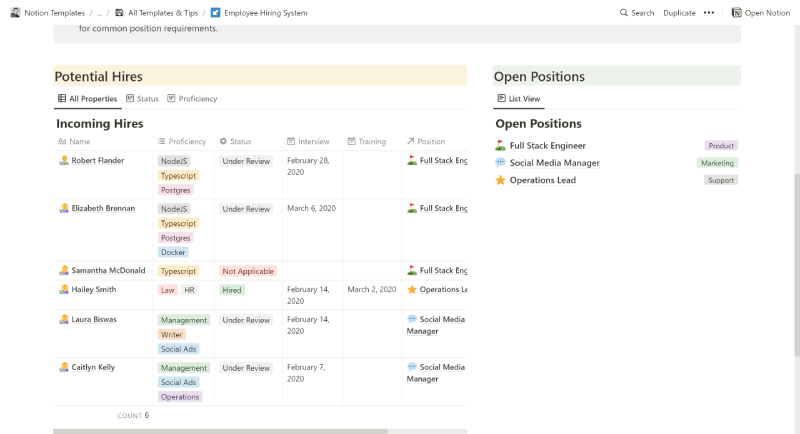
Task: Click the Docker proficiency tag
Action: click(x=173, y=252)
